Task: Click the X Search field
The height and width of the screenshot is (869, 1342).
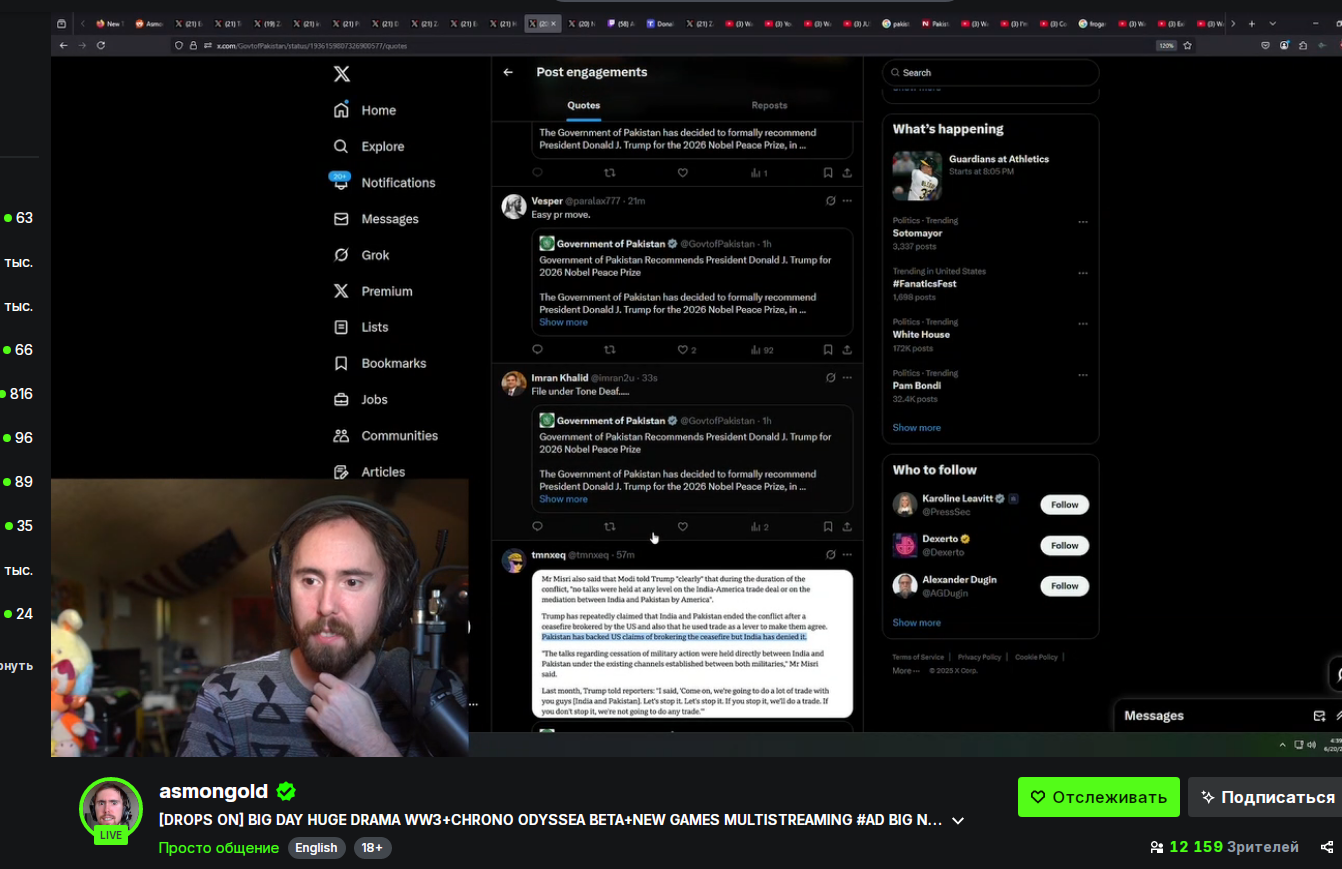Action: pos(990,73)
